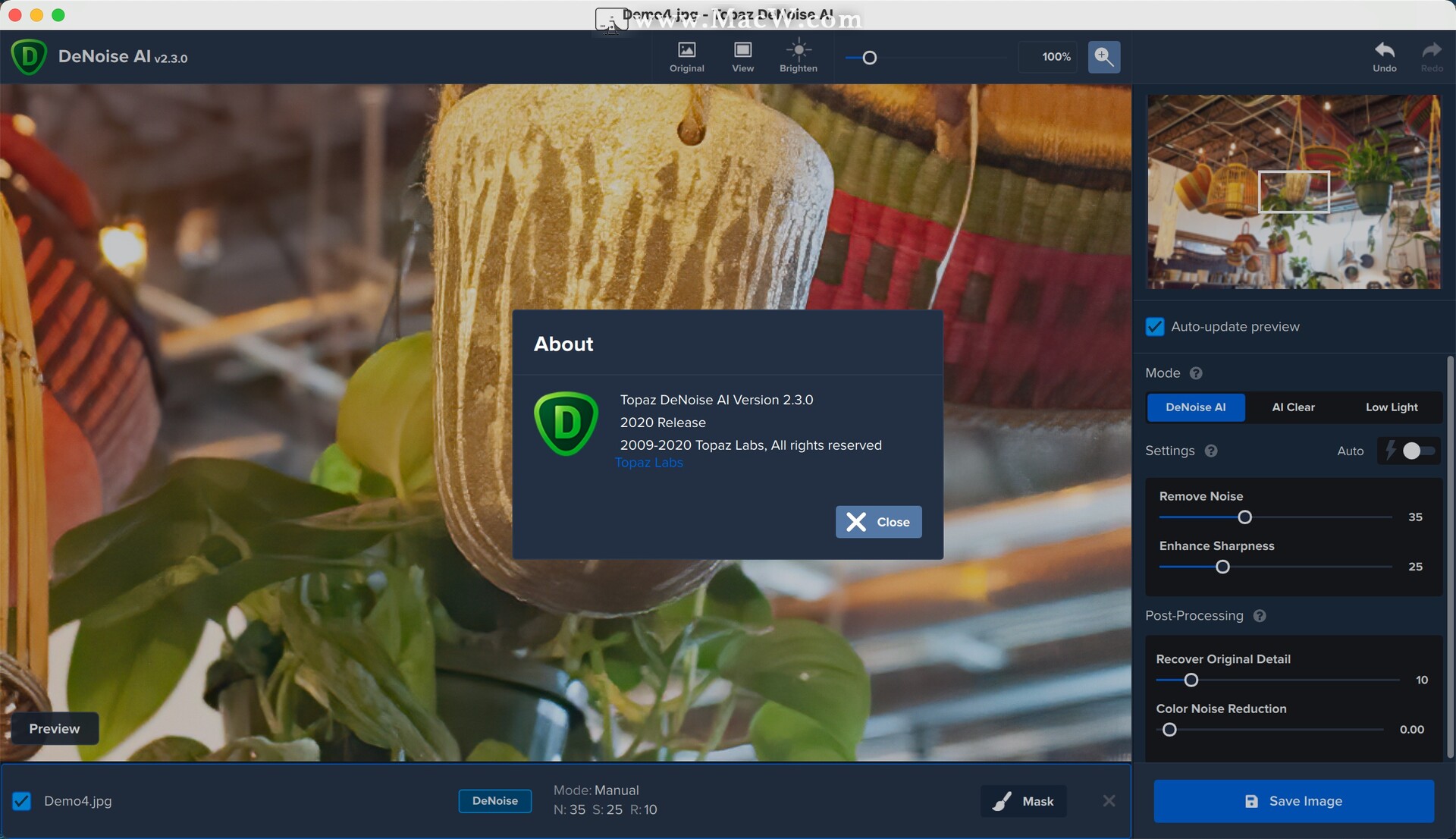Switch to AI Clear mode
The width and height of the screenshot is (1456, 839).
pos(1293,407)
